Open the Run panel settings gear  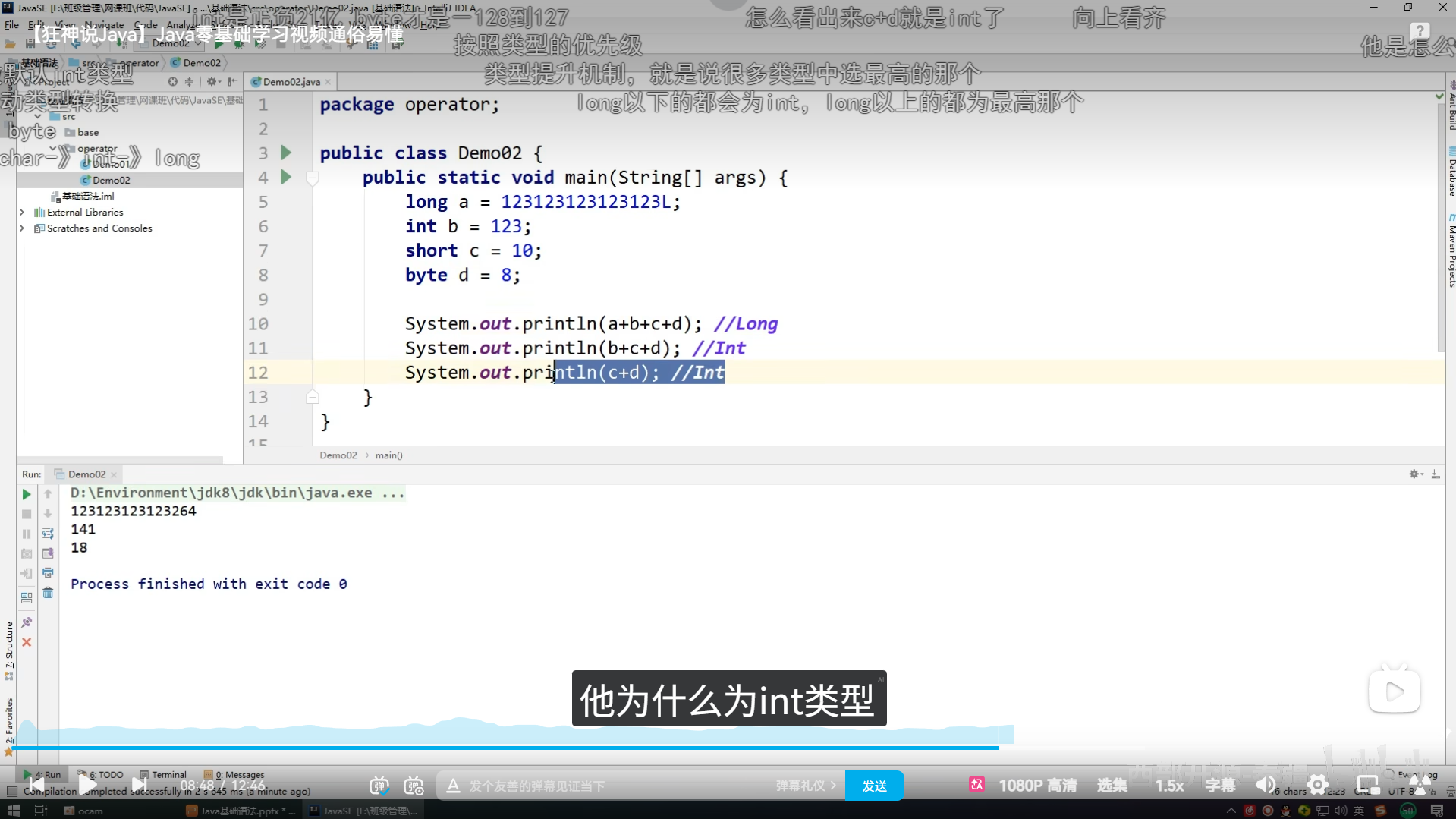[1415, 474]
